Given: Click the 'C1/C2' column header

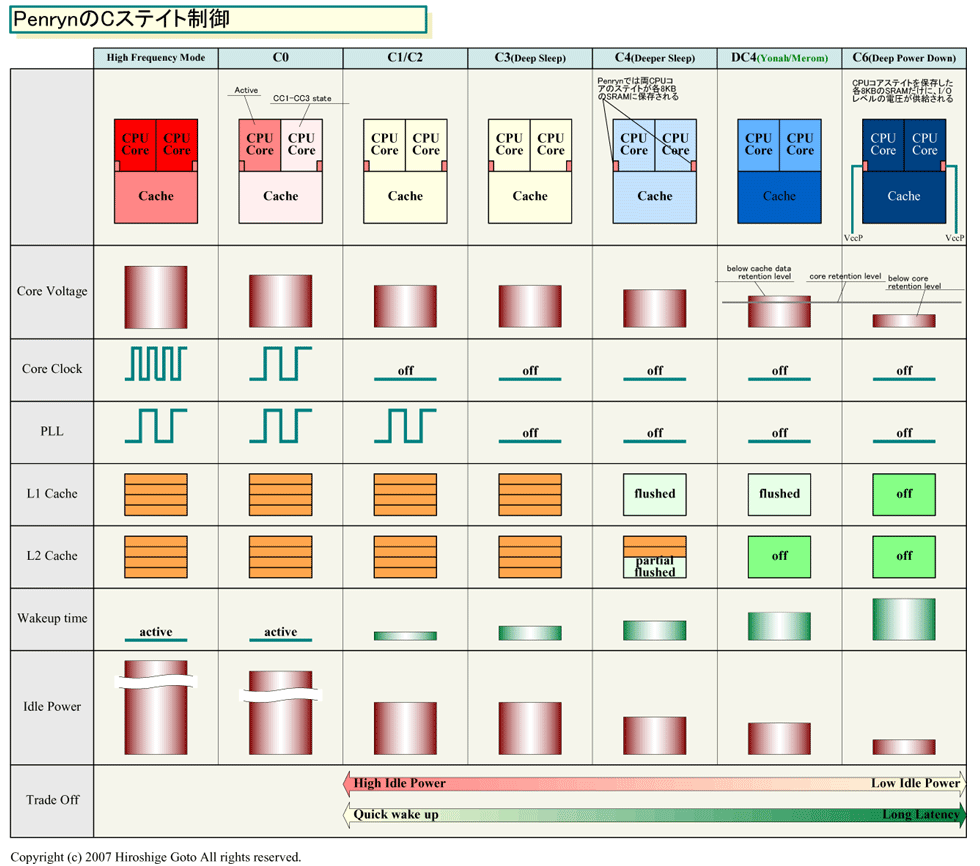Looking at the screenshot, I should [x=405, y=57].
